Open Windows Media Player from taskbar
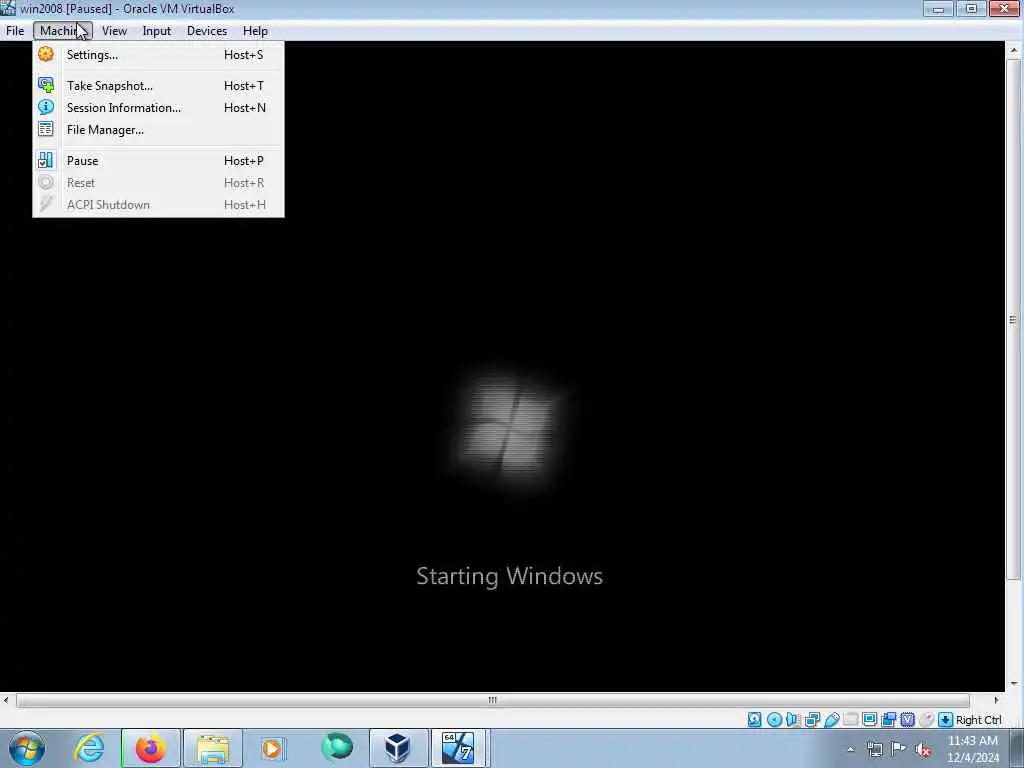The image size is (1024, 768). [274, 748]
